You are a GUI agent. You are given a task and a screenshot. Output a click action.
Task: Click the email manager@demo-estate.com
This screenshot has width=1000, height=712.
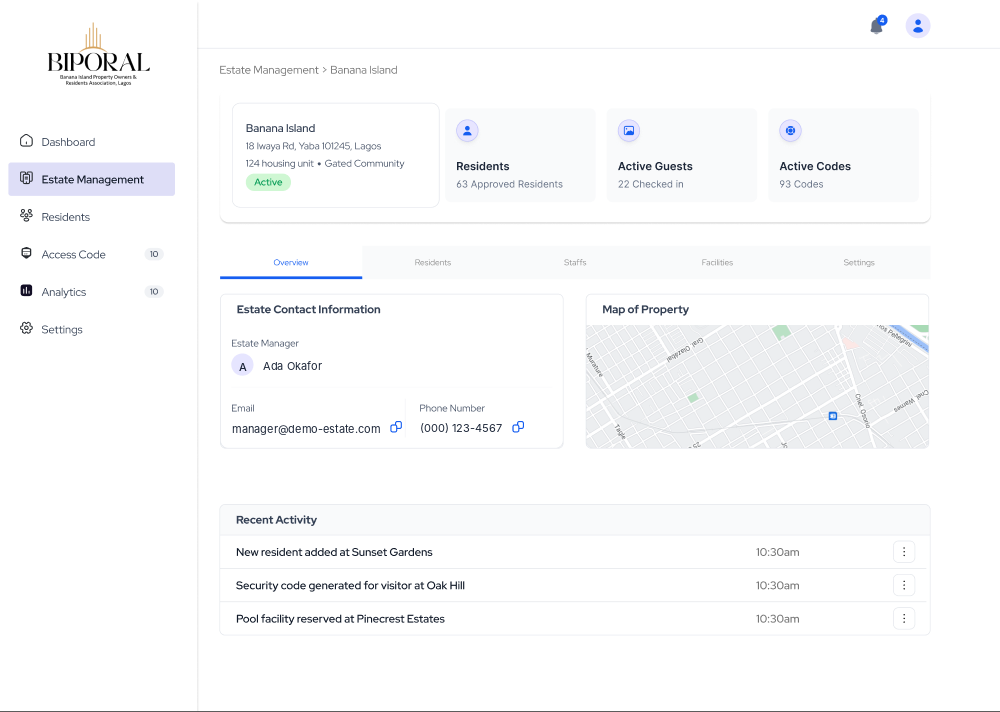point(306,429)
